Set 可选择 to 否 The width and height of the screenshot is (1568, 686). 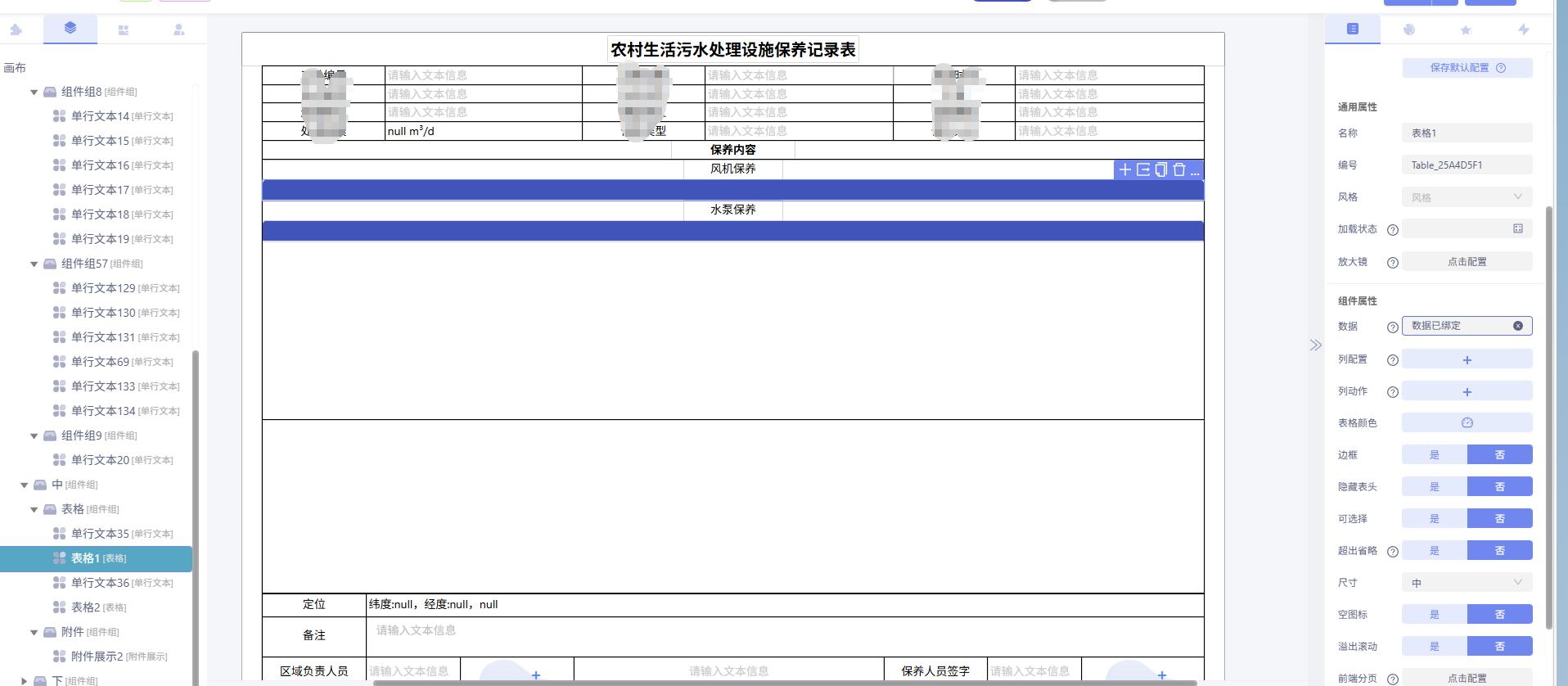(1500, 518)
